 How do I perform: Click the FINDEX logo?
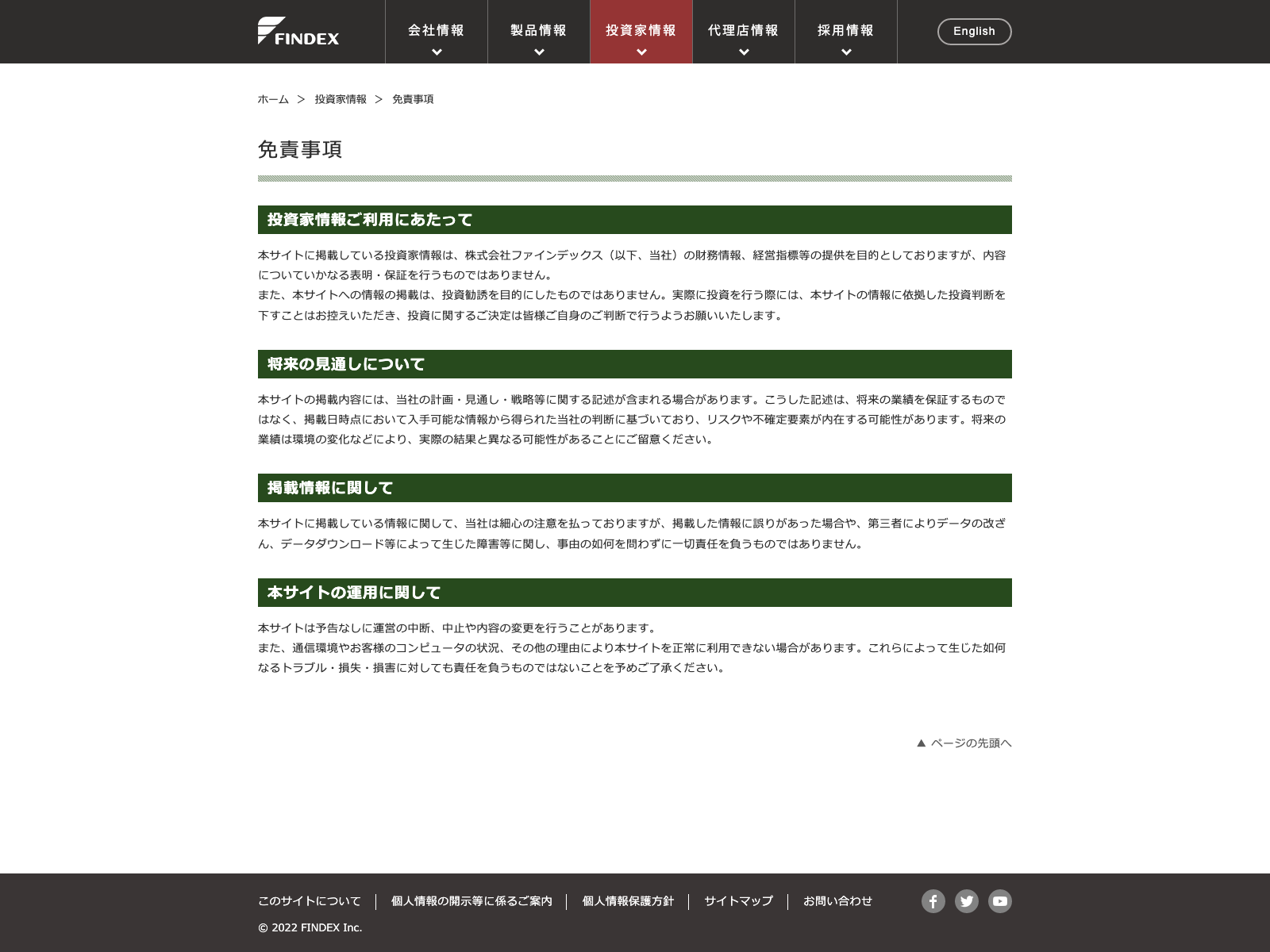298,31
